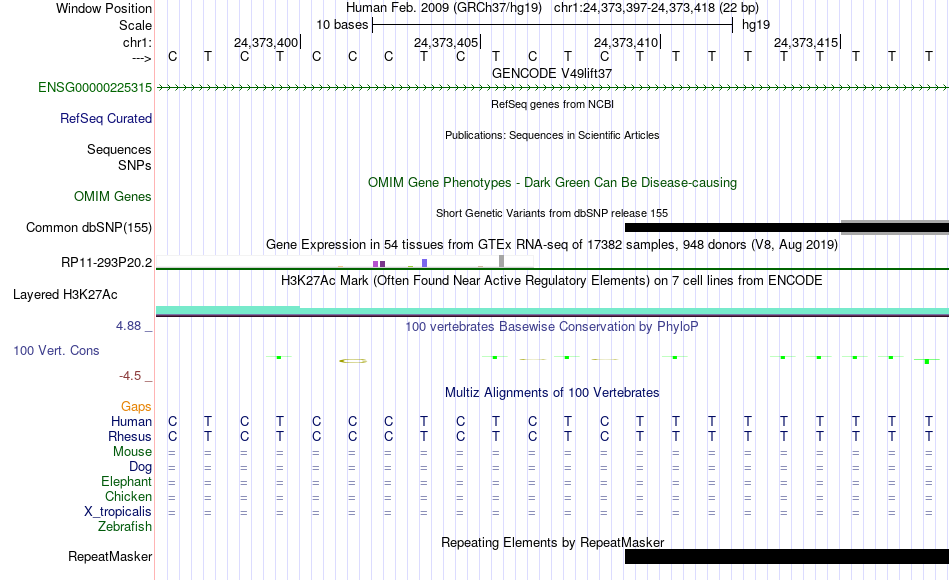
Task: Click the GENCODE V49lift37 track title
Action: pyautogui.click(x=552, y=73)
